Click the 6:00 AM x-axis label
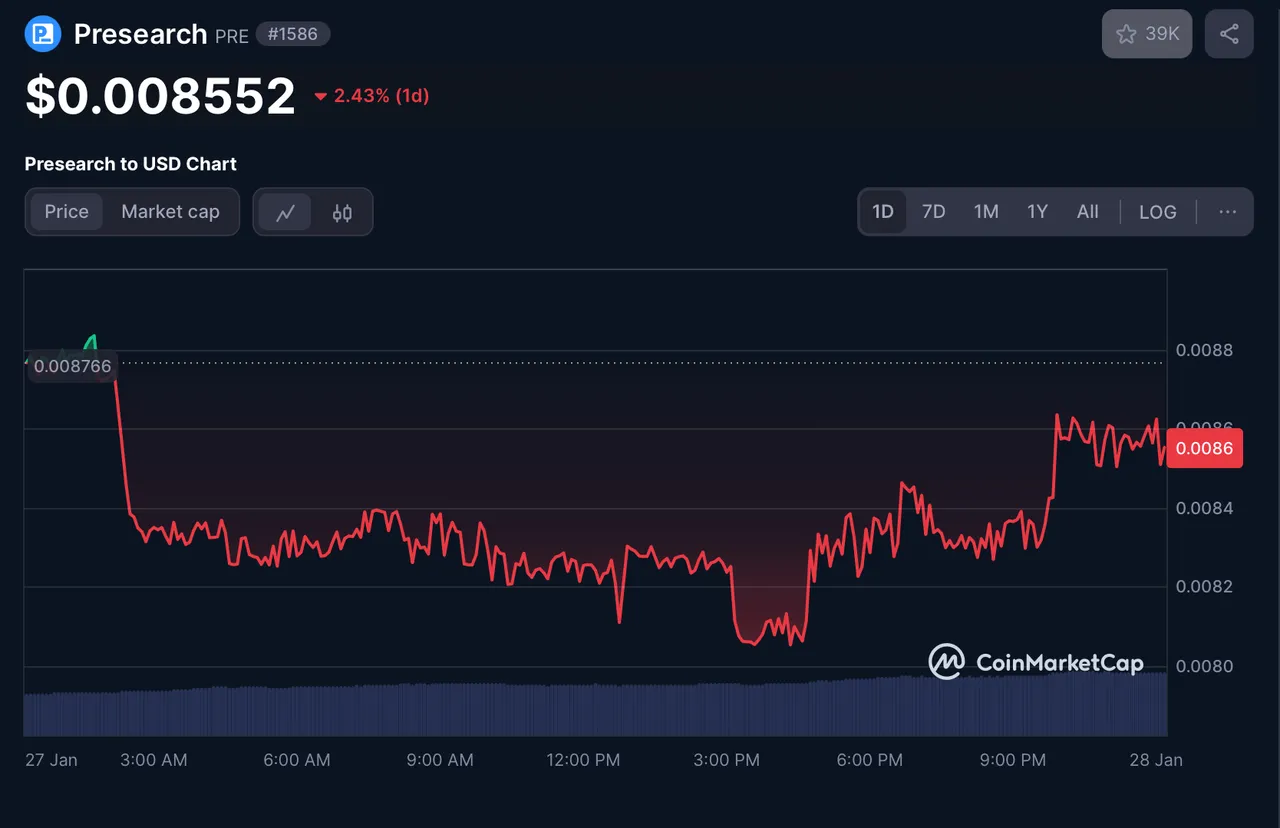Screen dimensions: 1280x828 tap(297, 760)
